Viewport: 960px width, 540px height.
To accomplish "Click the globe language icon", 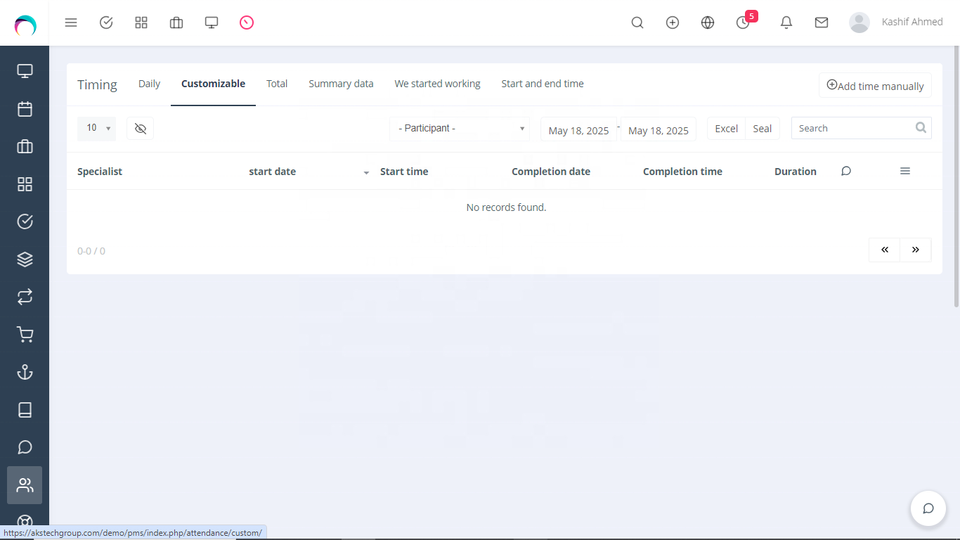I will [708, 22].
